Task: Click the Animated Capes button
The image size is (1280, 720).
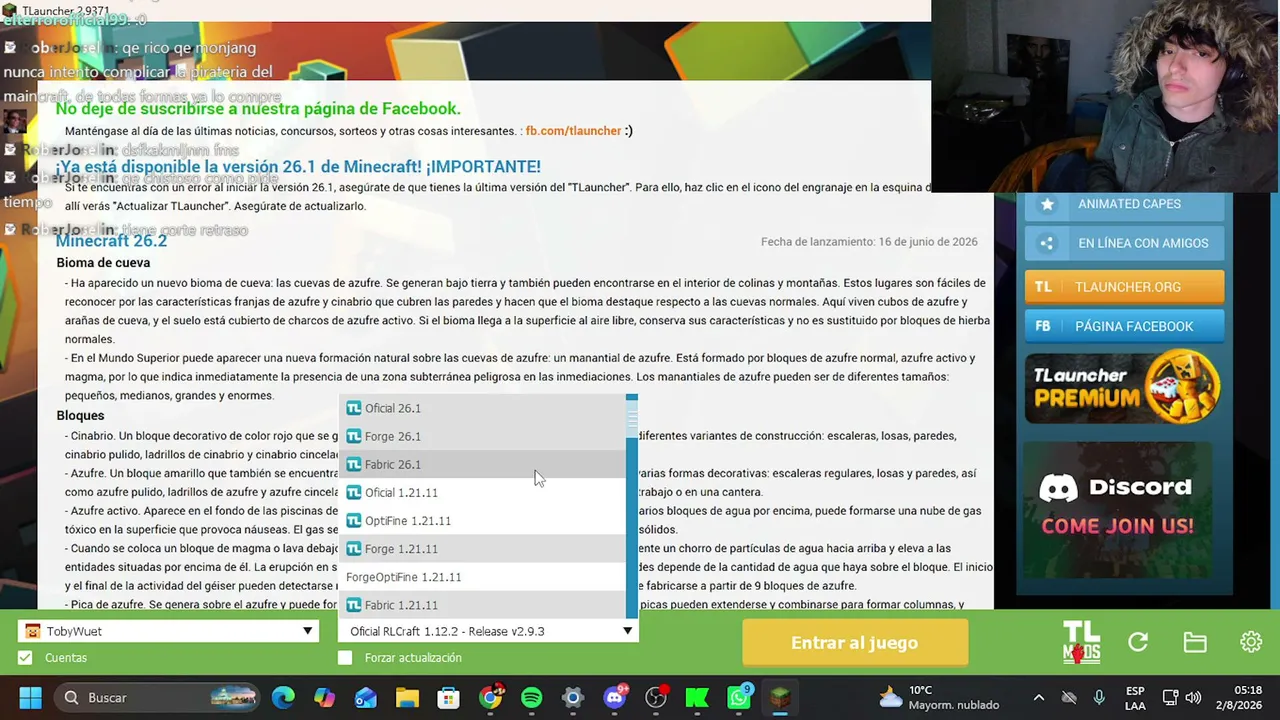Action: click(1124, 204)
